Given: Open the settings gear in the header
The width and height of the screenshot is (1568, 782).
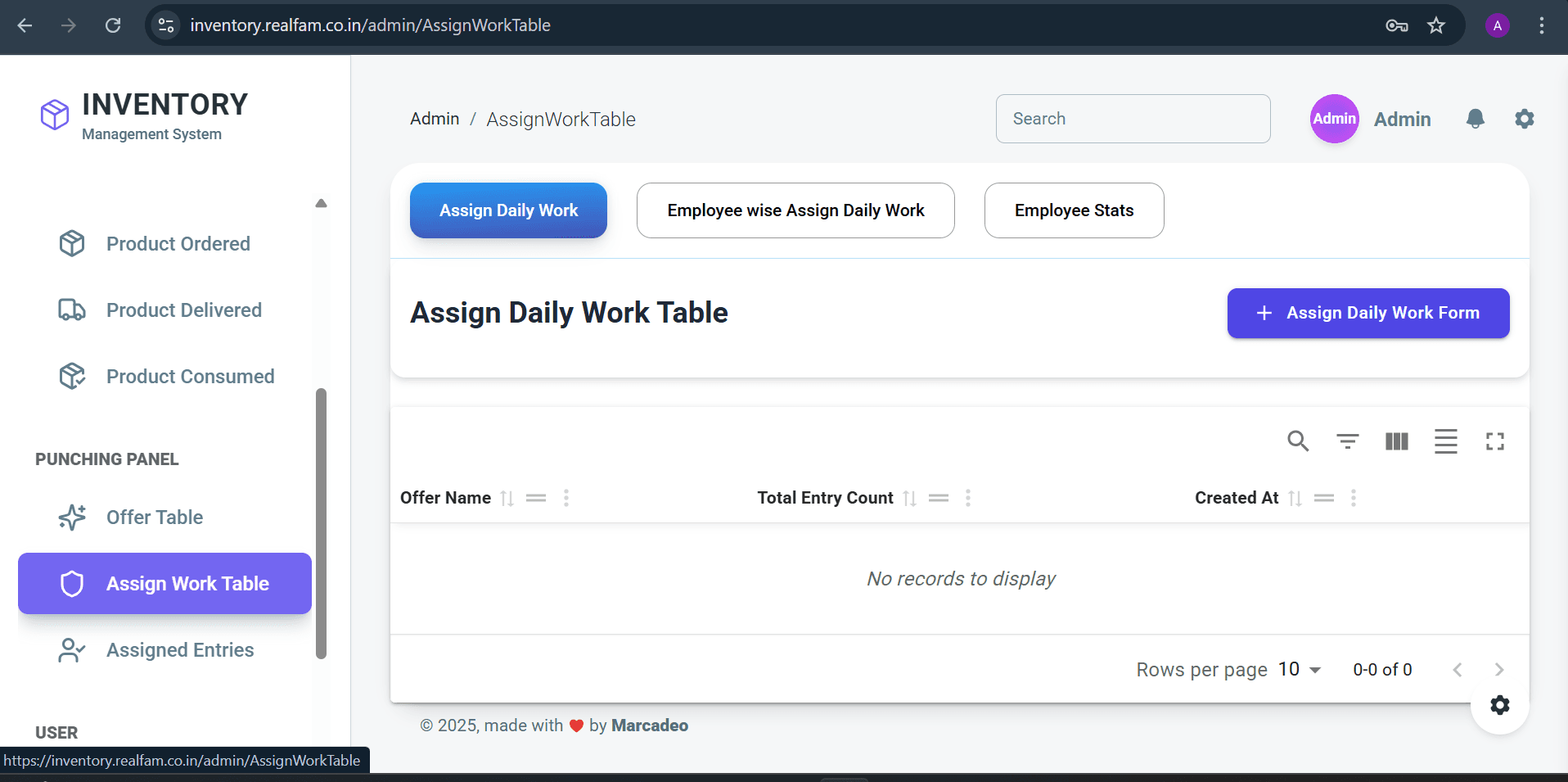Looking at the screenshot, I should (1524, 119).
